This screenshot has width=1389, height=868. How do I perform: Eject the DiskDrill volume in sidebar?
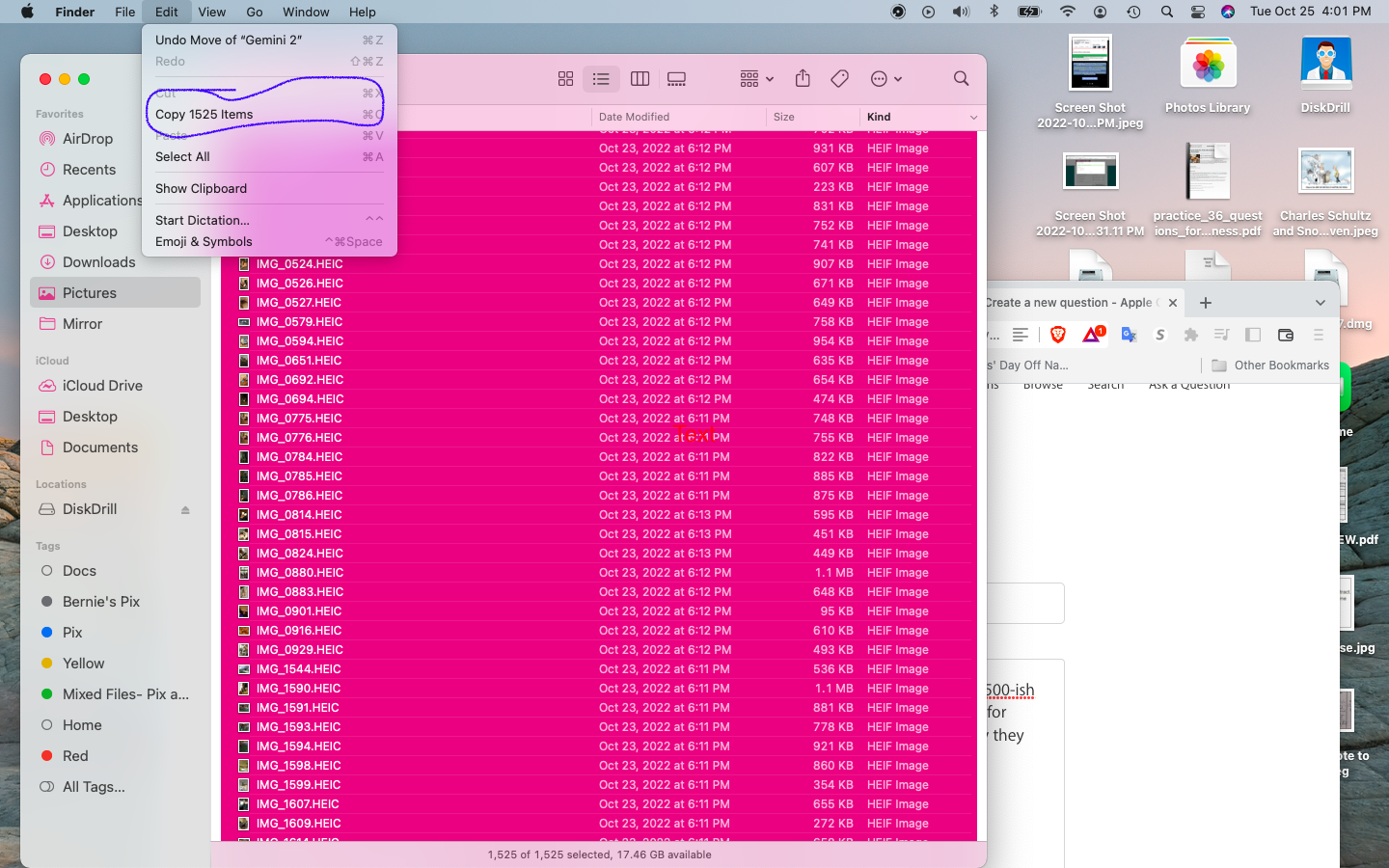point(185,510)
